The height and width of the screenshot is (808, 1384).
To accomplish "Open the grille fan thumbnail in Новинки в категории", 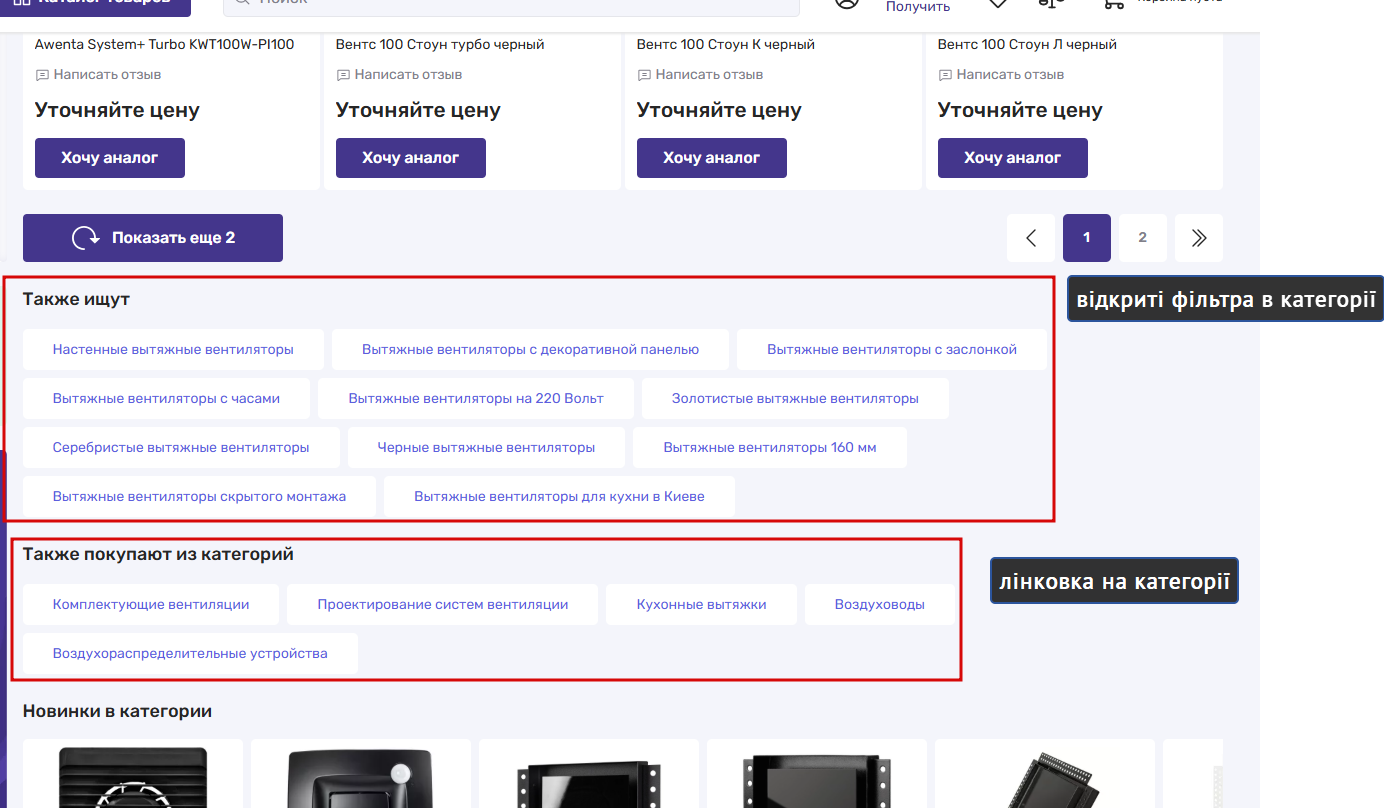I will tap(133, 775).
